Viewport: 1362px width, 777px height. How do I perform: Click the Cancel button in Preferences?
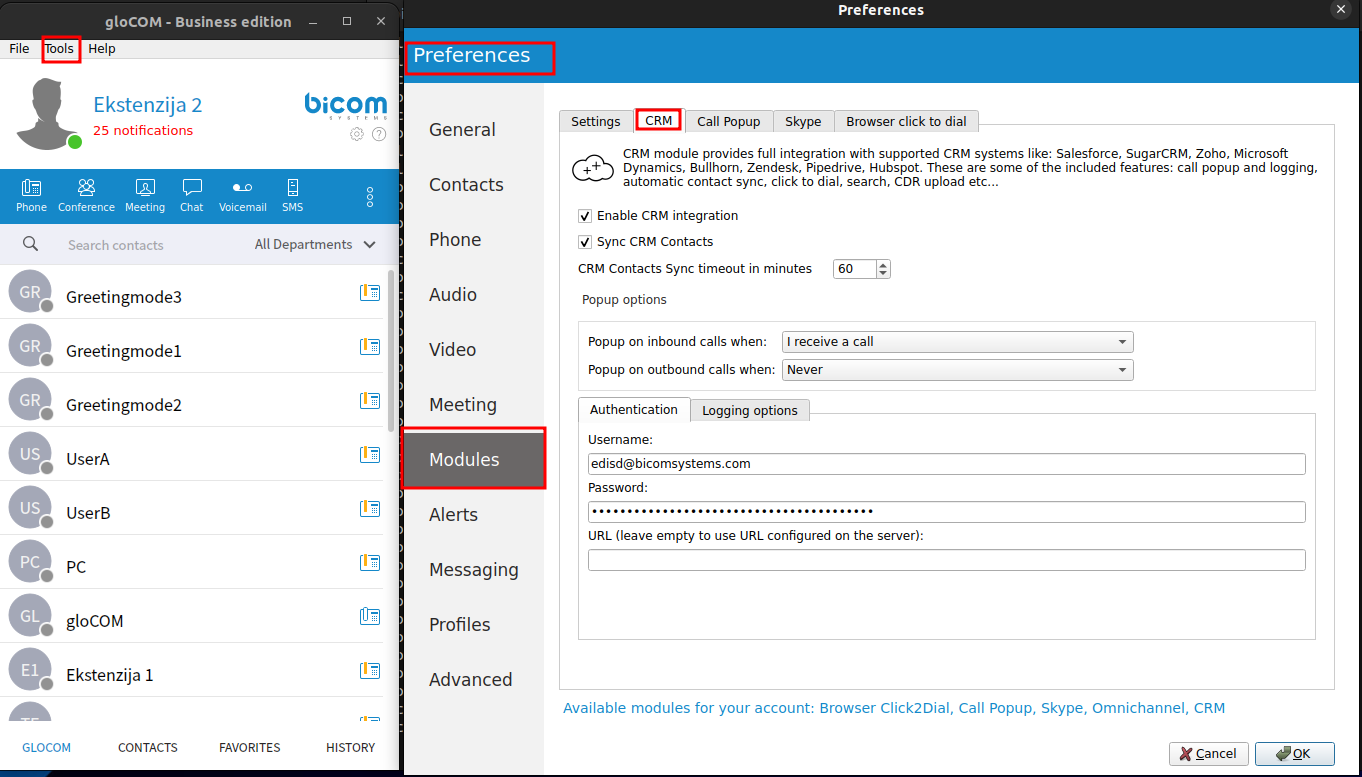(1208, 753)
